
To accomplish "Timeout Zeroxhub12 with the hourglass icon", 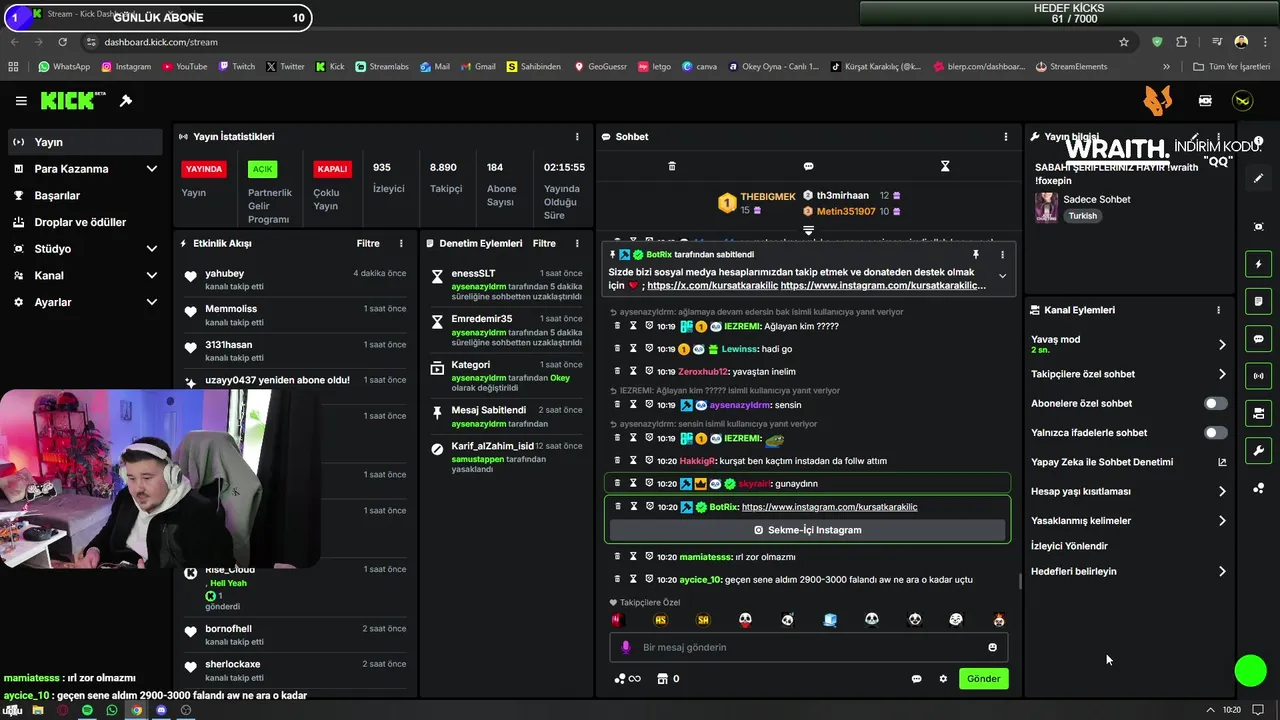I will (x=633, y=371).
